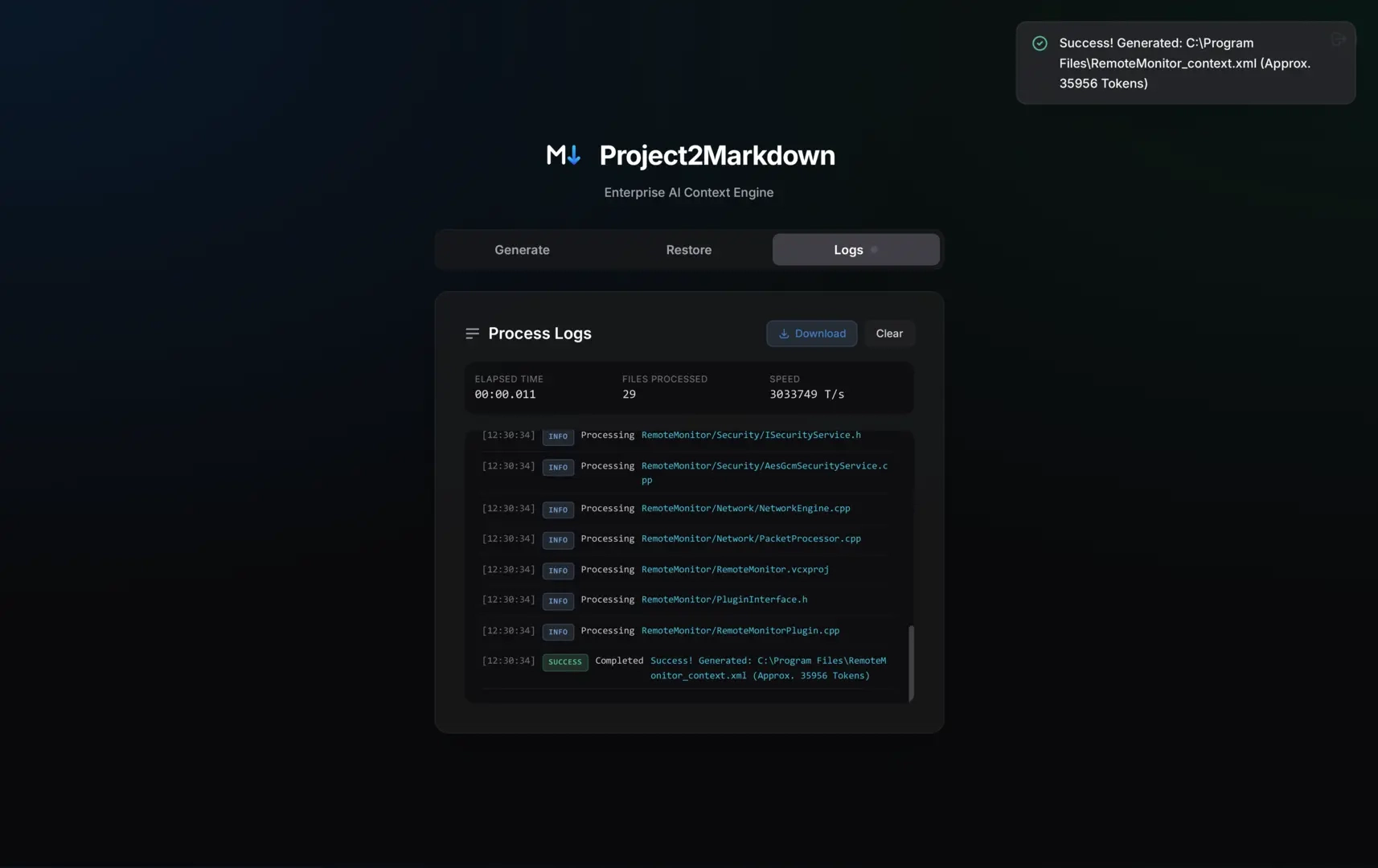1378x868 pixels.
Task: Click the INFO badge for ISecurityService.h
Action: click(x=558, y=436)
